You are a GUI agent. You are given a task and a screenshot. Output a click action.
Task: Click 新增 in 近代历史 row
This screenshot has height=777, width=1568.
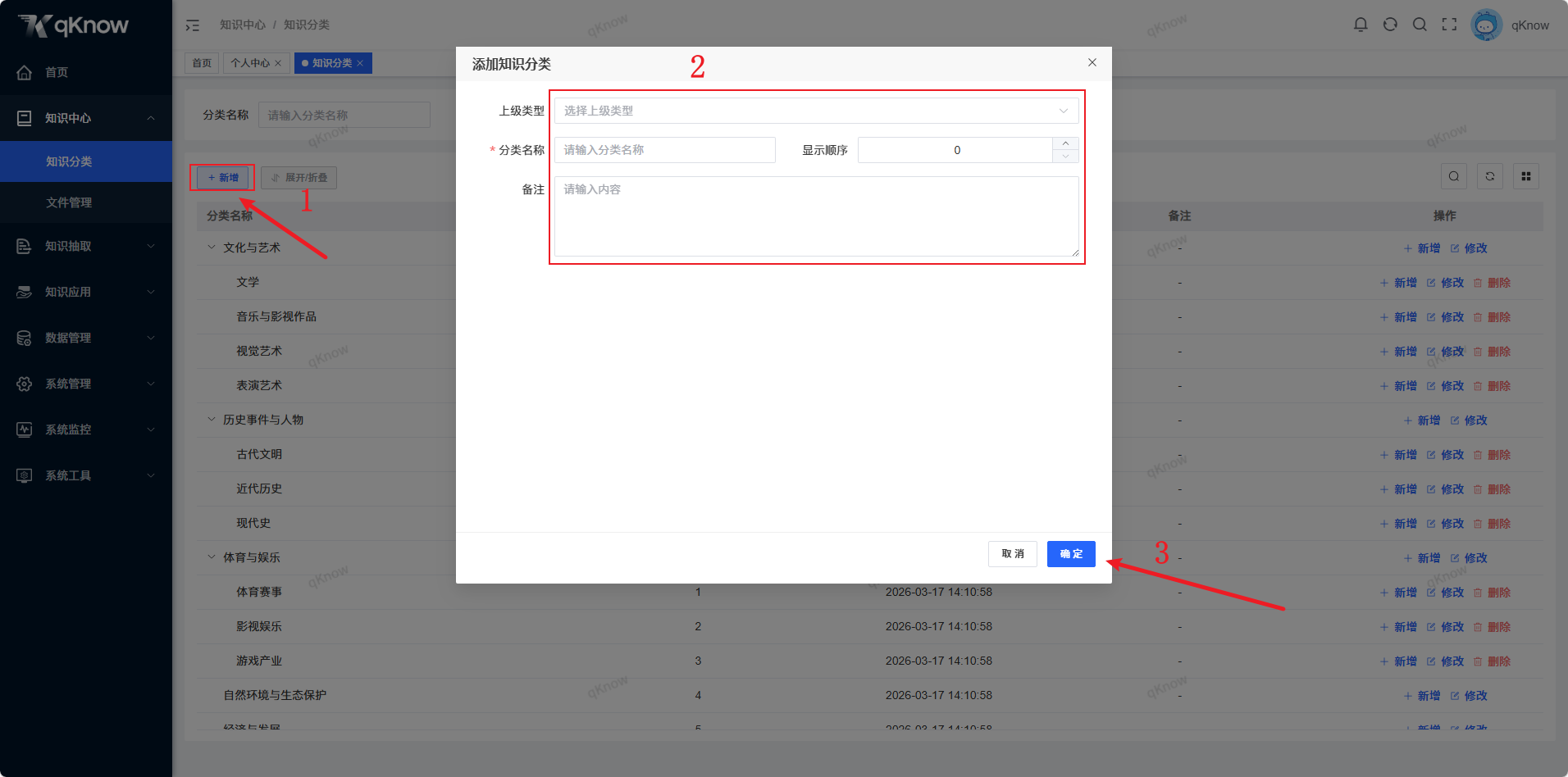tap(1398, 489)
